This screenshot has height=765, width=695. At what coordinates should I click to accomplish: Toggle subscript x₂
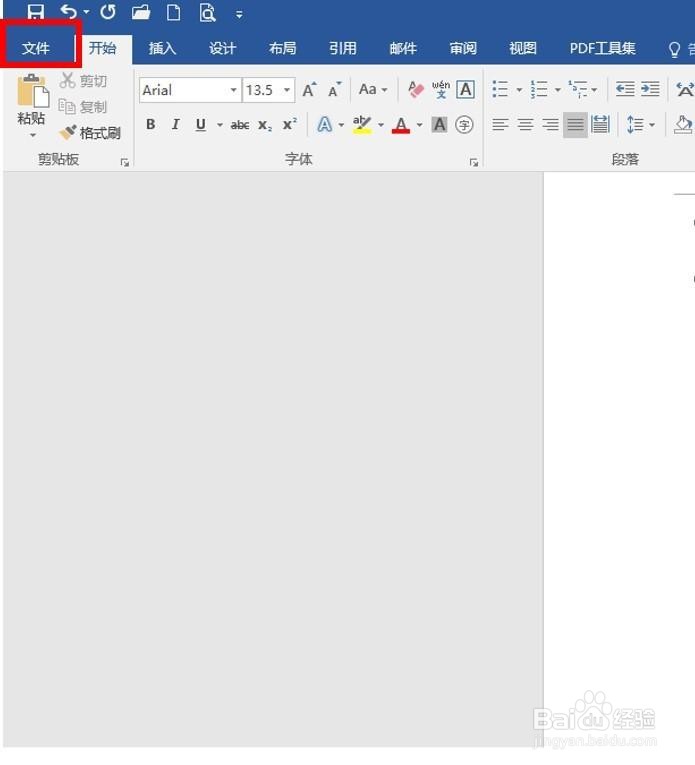[x=265, y=125]
